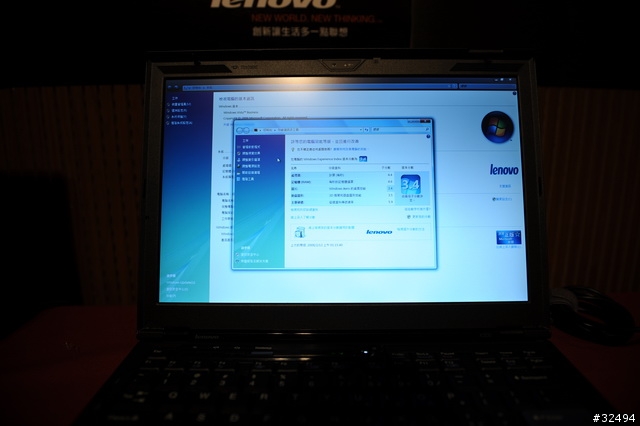640x426 pixels.
Task: Click the shield settings link in System window
Action: [x=502, y=199]
